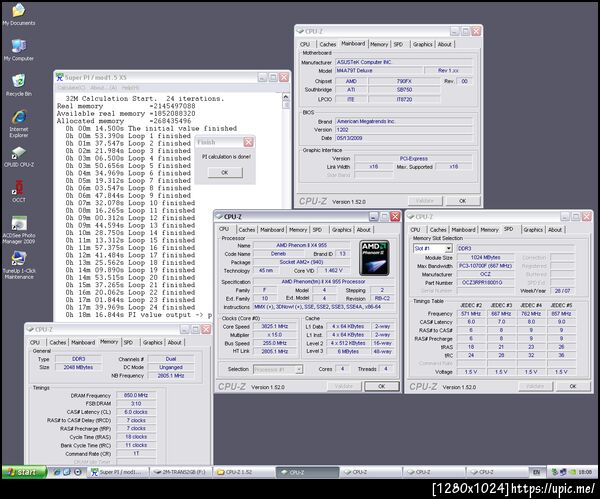Image resolution: width=600 pixels, height=499 pixels.
Task: Click the Media Player quick launch icon
Action: click(78, 472)
